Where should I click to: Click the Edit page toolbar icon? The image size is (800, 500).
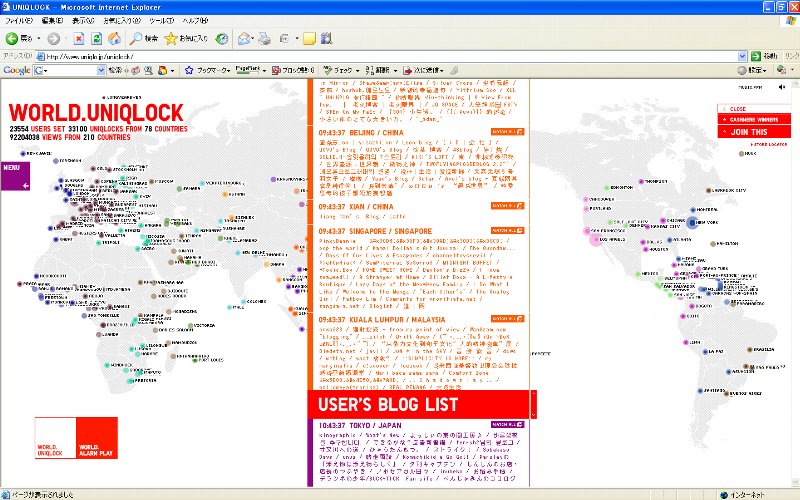tap(285, 38)
